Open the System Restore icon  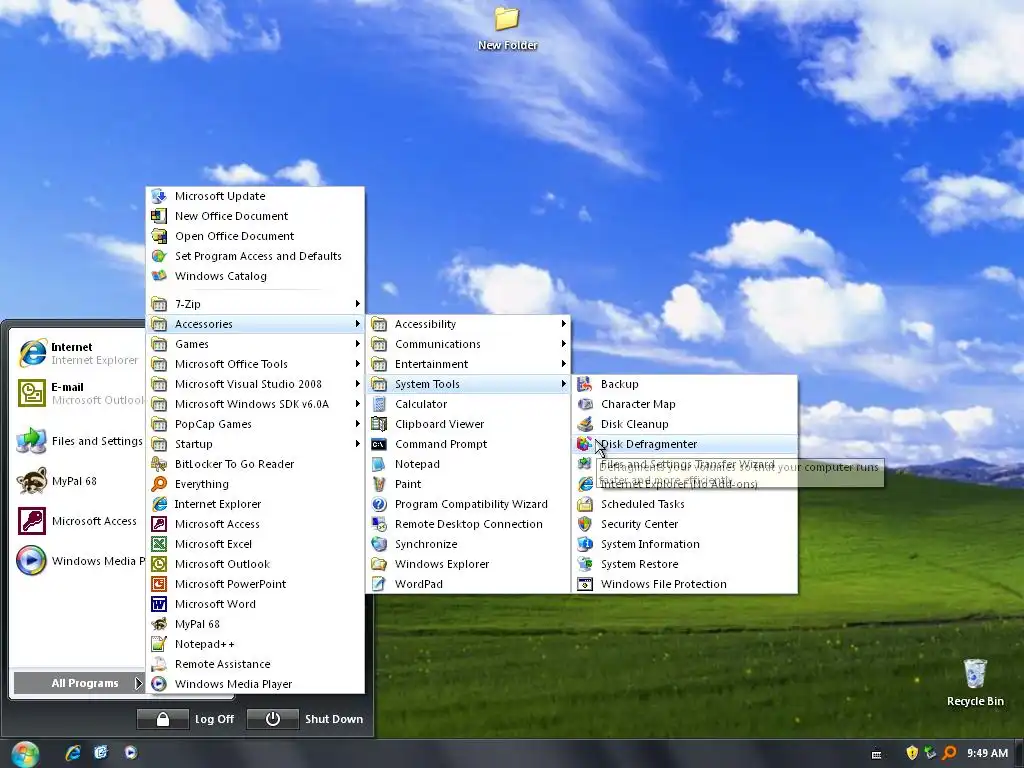tap(585, 564)
